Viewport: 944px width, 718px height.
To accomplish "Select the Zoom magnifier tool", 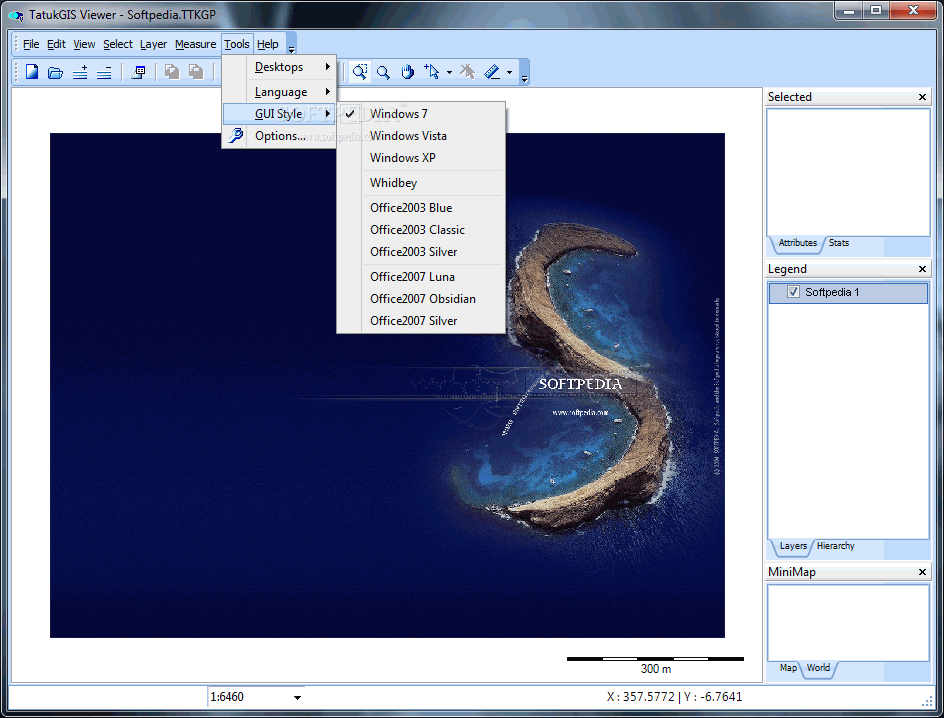I will [384, 72].
